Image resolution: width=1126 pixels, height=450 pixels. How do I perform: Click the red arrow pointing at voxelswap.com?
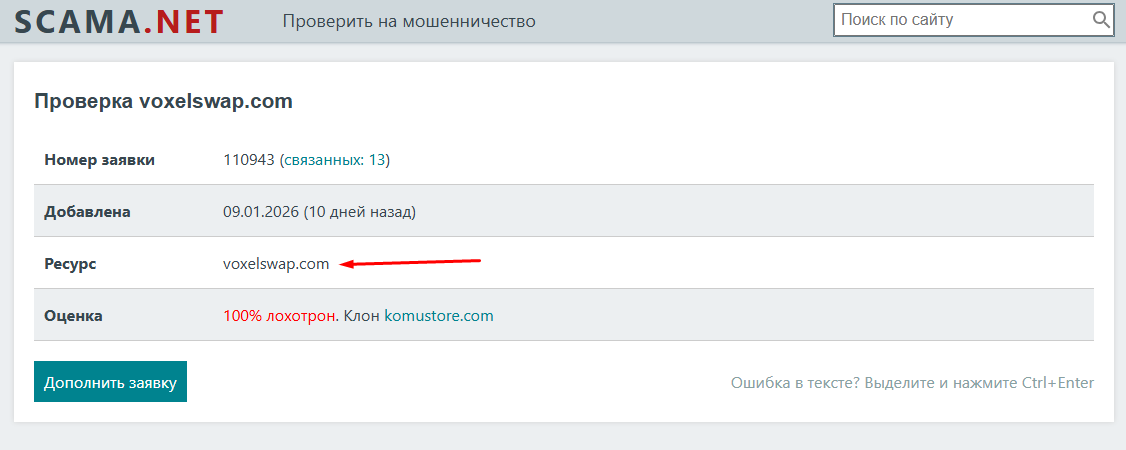[x=410, y=263]
